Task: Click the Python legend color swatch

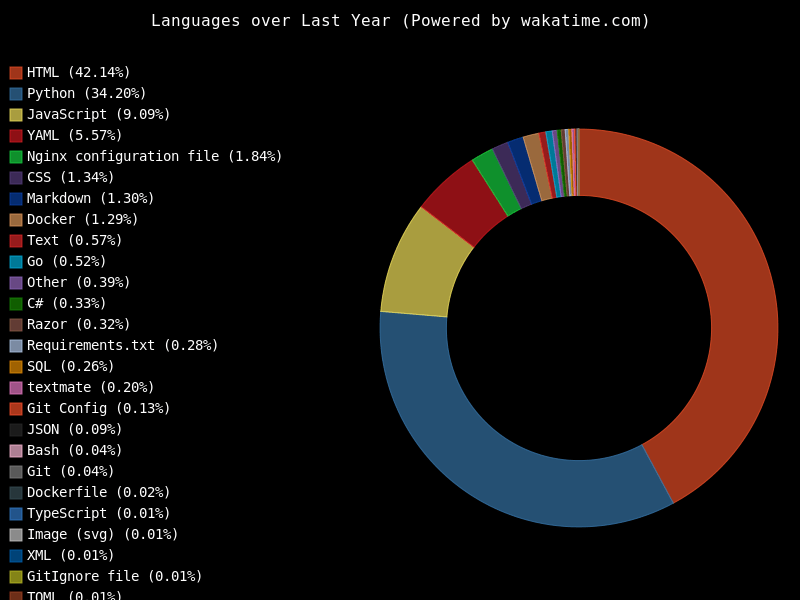Action: [16, 94]
